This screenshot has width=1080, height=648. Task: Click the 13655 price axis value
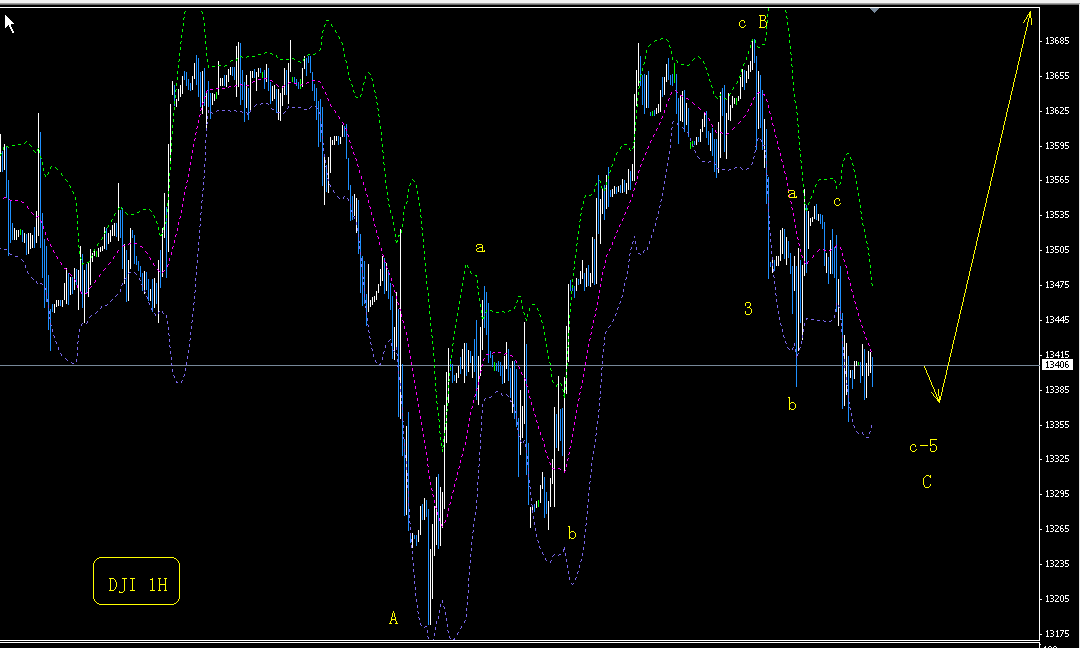point(1057,76)
